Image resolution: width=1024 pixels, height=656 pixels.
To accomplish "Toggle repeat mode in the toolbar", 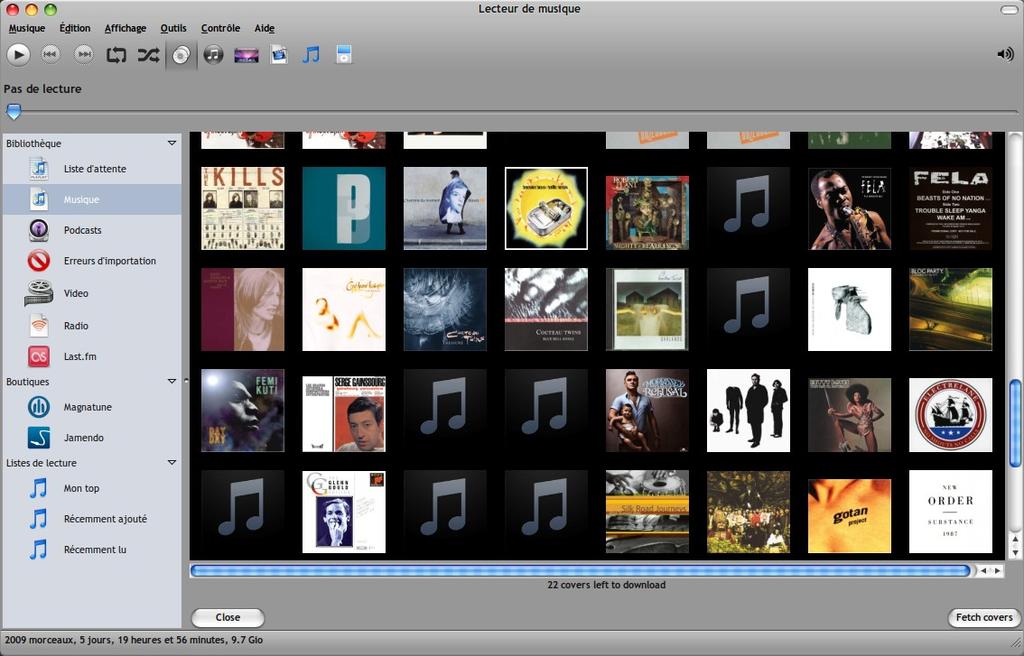I will [116, 55].
